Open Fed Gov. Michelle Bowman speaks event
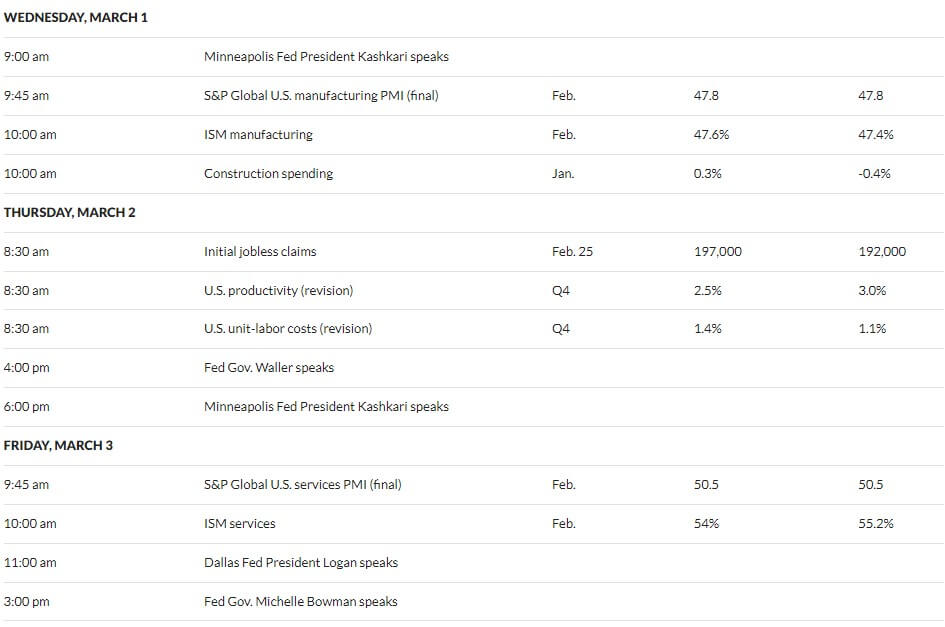This screenshot has width=945, height=627. pyautogui.click(x=301, y=602)
